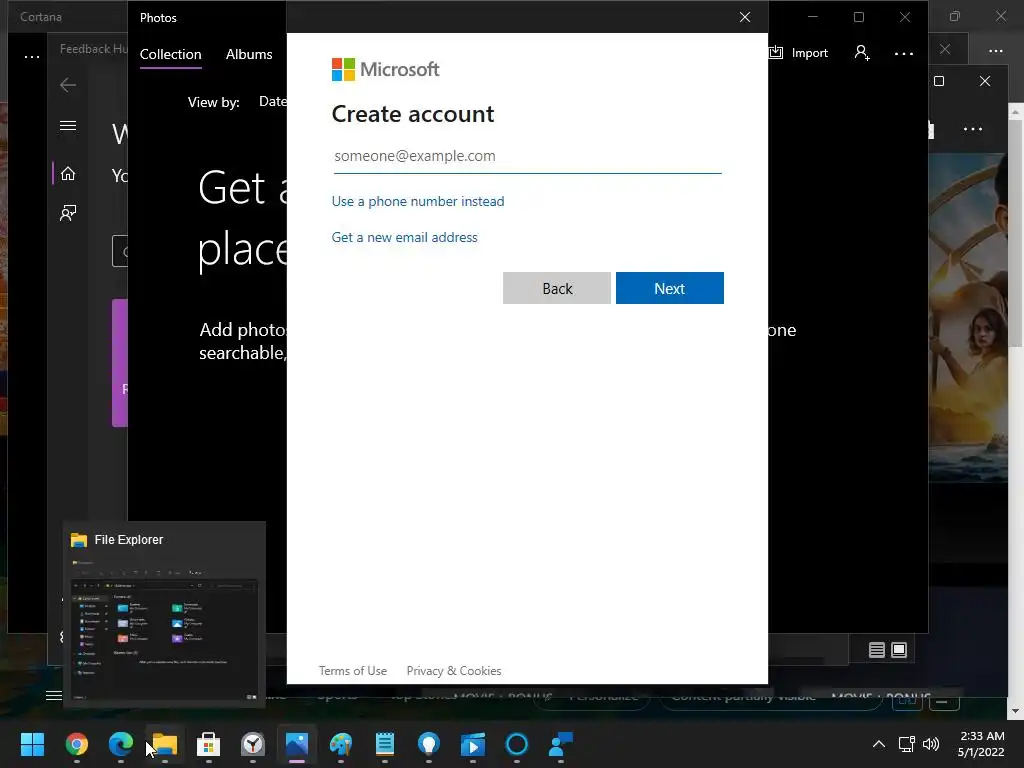Click Use a phone number instead
Screen dimensions: 1024x768
(x=418, y=201)
